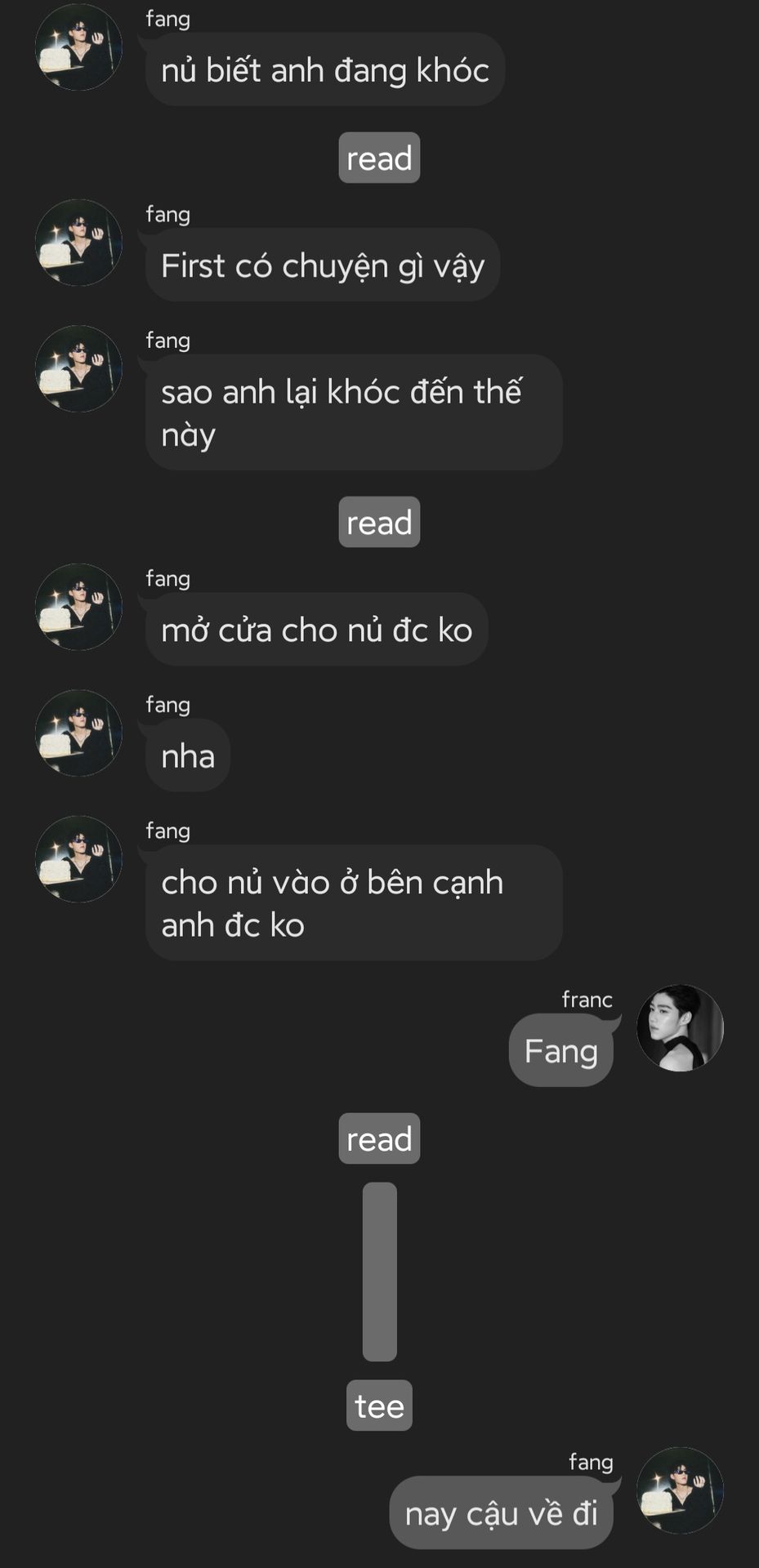The width and height of the screenshot is (759, 1568).
Task: Select the short "nha" message bubble
Action: (188, 755)
